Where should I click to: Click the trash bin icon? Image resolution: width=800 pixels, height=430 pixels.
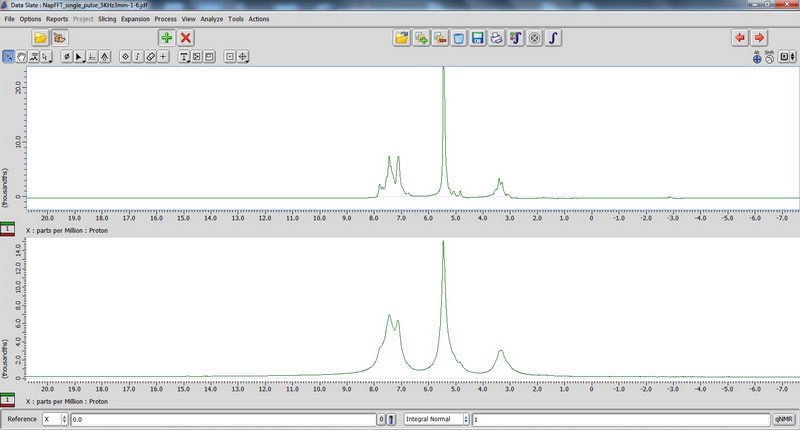click(459, 38)
